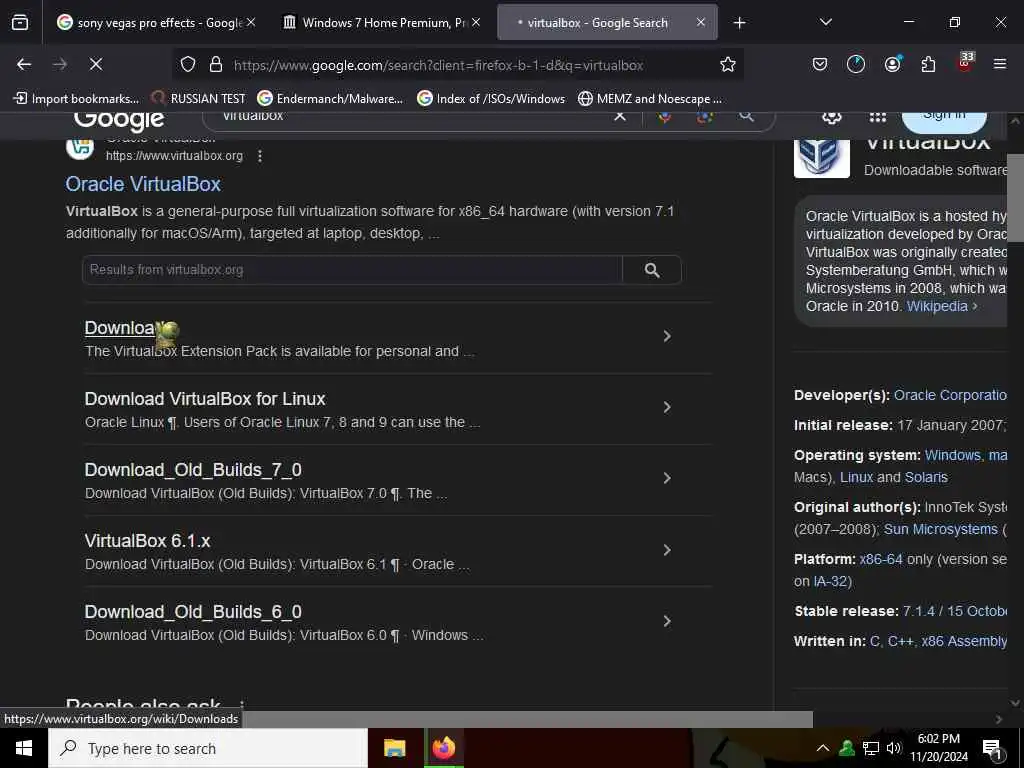Expand Download VirtualBox for Linux chevron
This screenshot has height=768, width=1024.
tap(667, 408)
